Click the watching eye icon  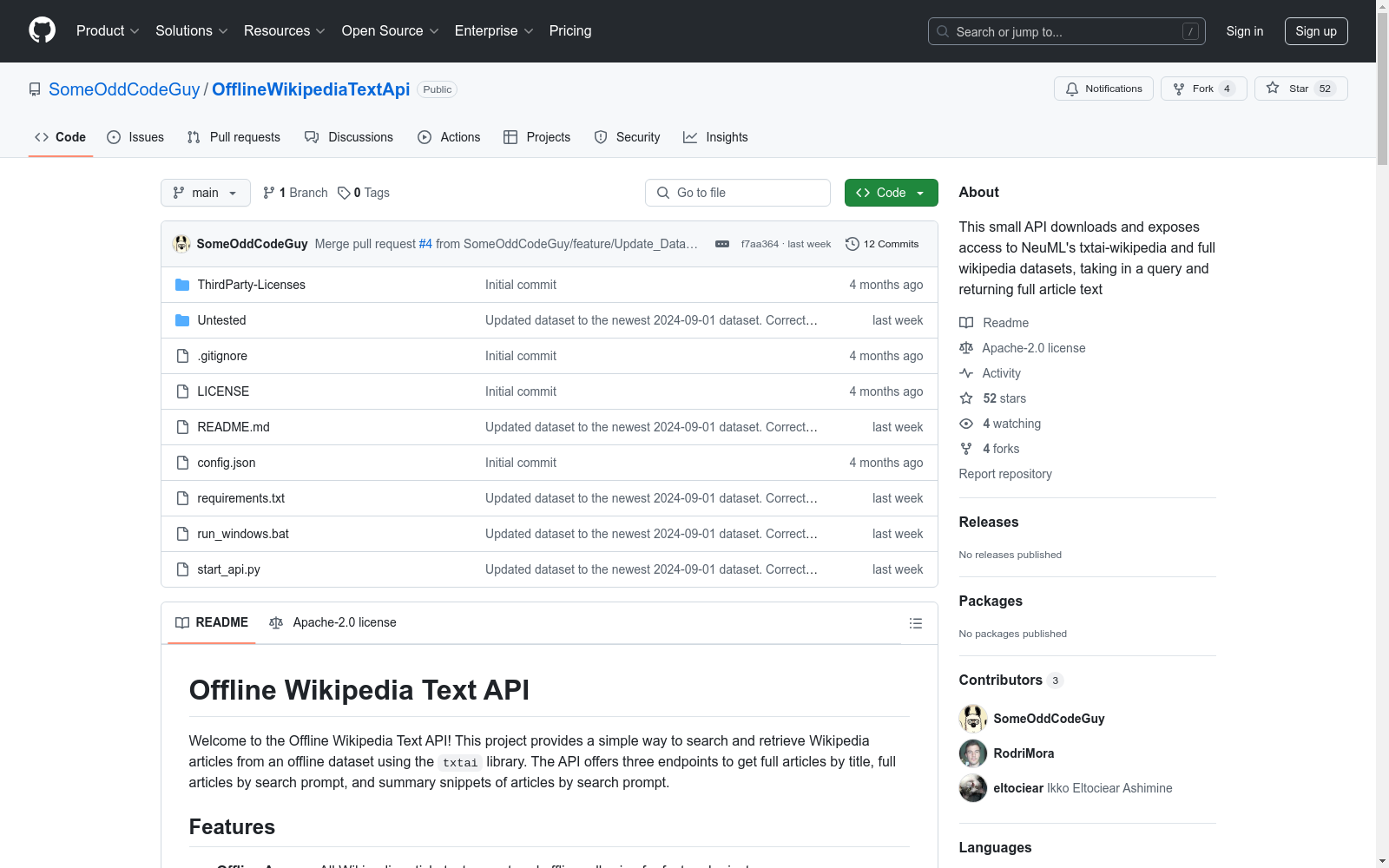click(966, 424)
